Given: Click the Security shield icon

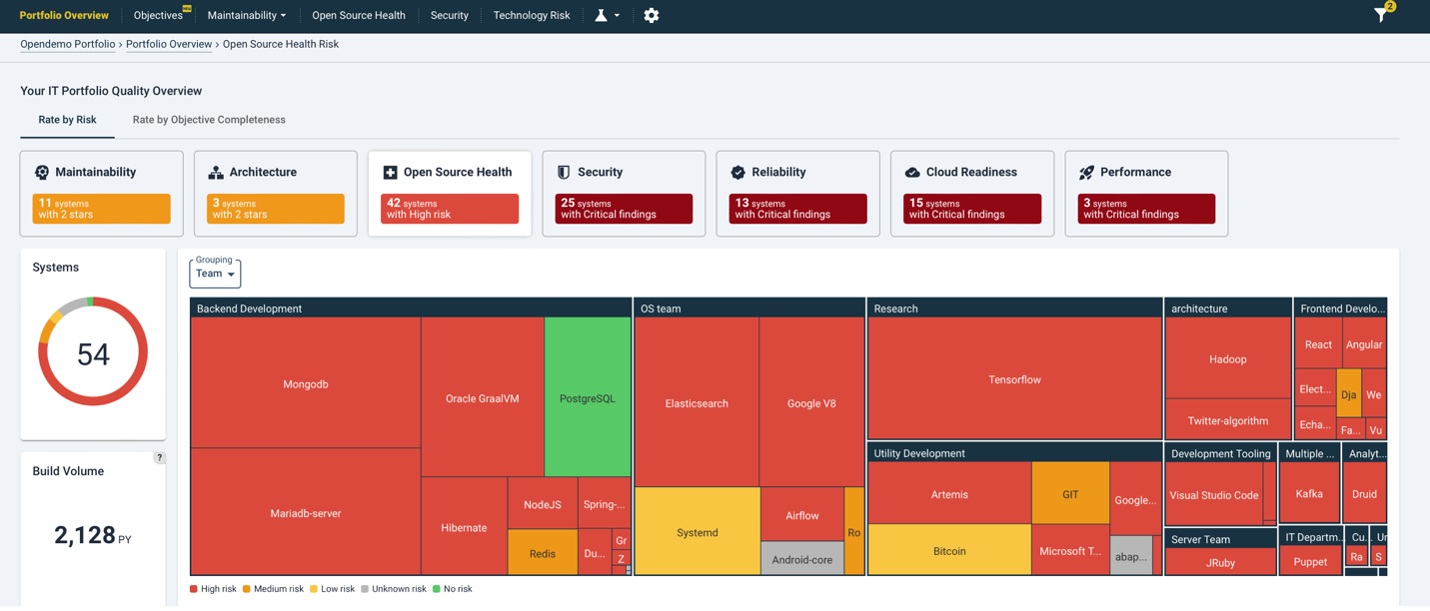Looking at the screenshot, I should [564, 172].
